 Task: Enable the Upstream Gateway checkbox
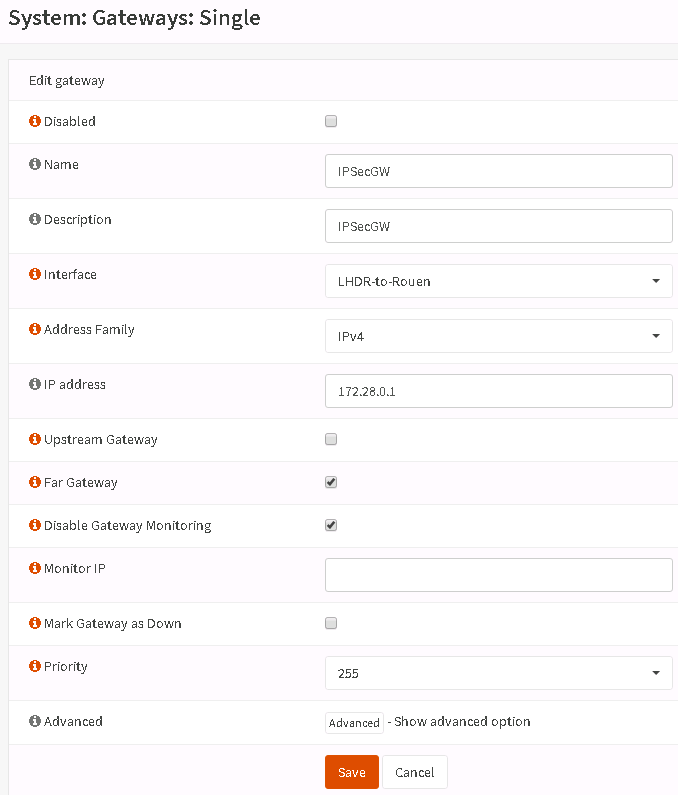331,439
